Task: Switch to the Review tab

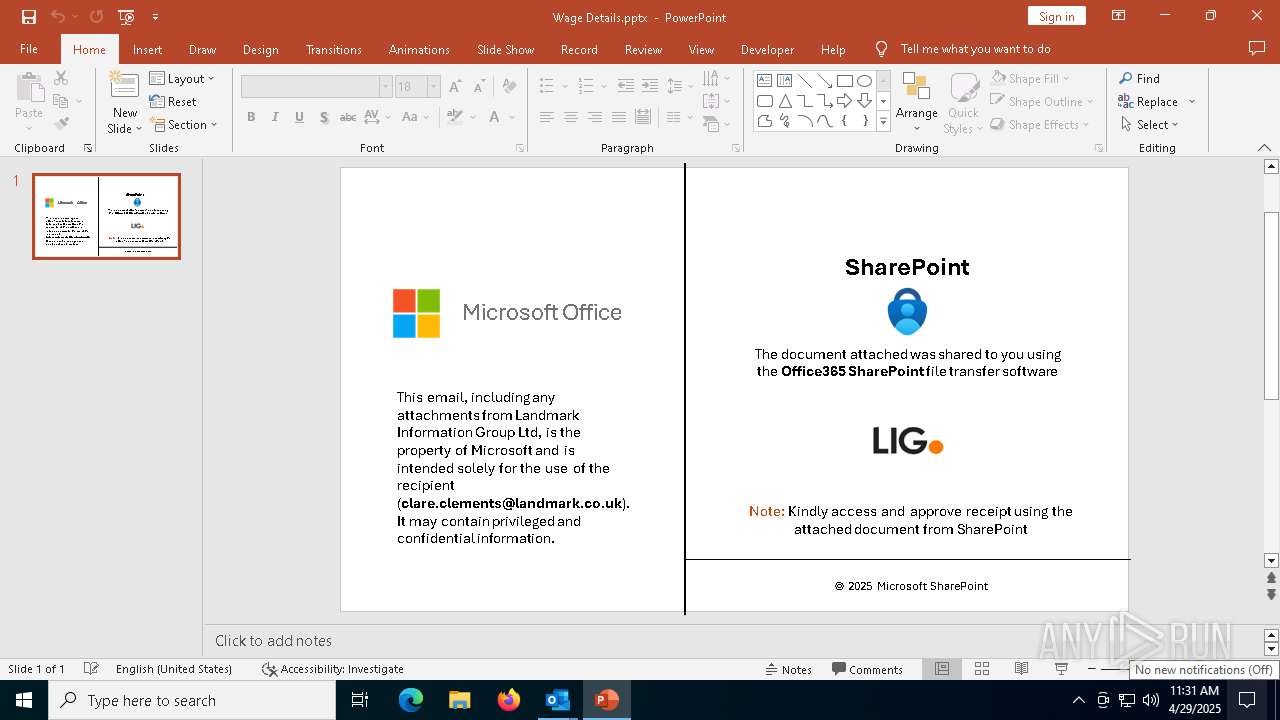Action: coord(643,49)
